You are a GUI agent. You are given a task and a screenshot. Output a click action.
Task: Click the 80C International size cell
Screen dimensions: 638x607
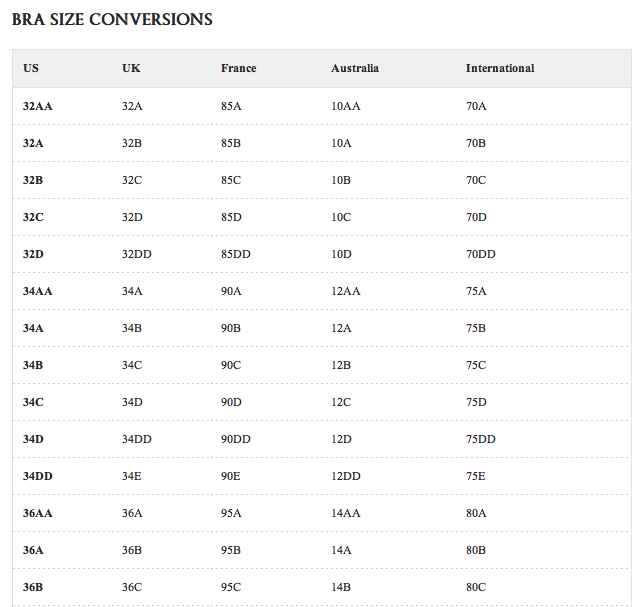(x=476, y=587)
